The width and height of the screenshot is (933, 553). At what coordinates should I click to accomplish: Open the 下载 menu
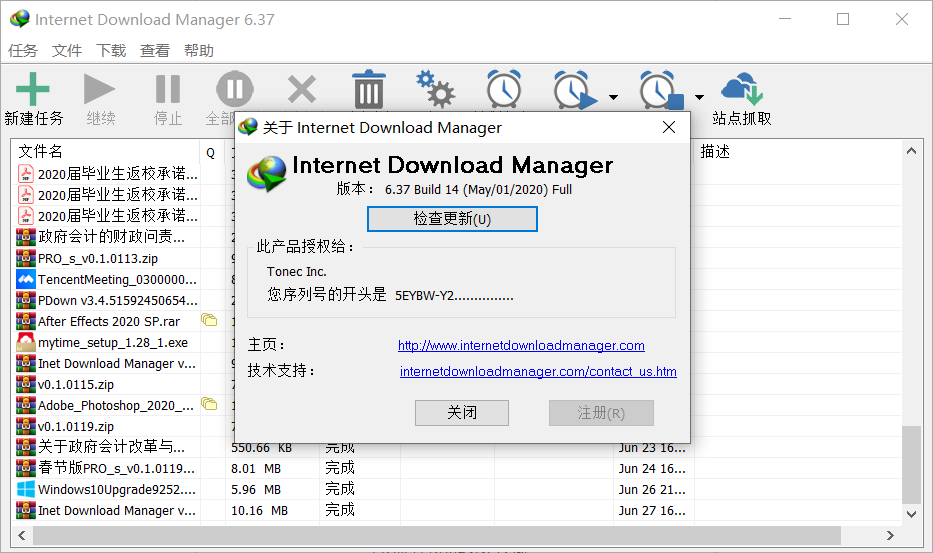tap(111, 51)
